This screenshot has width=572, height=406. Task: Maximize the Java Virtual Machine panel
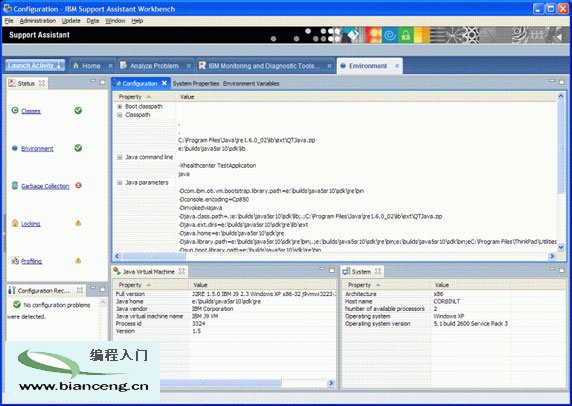click(x=332, y=270)
